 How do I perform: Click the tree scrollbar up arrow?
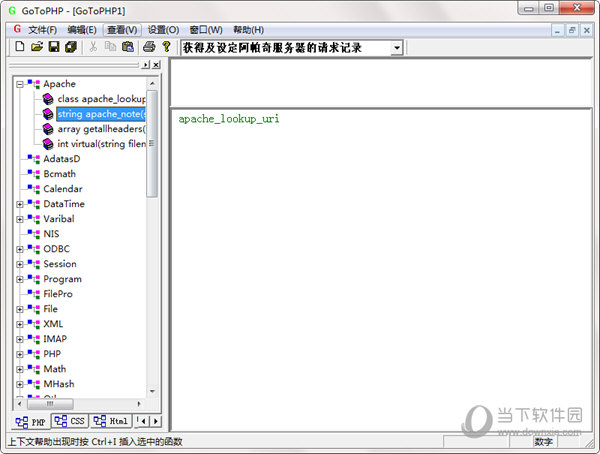pos(152,83)
